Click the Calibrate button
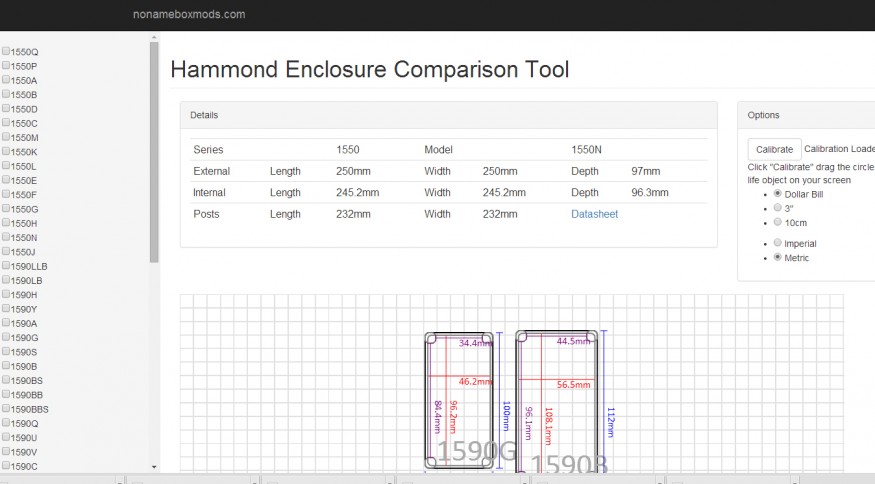Viewport: 875px width, 484px height. 774,150
